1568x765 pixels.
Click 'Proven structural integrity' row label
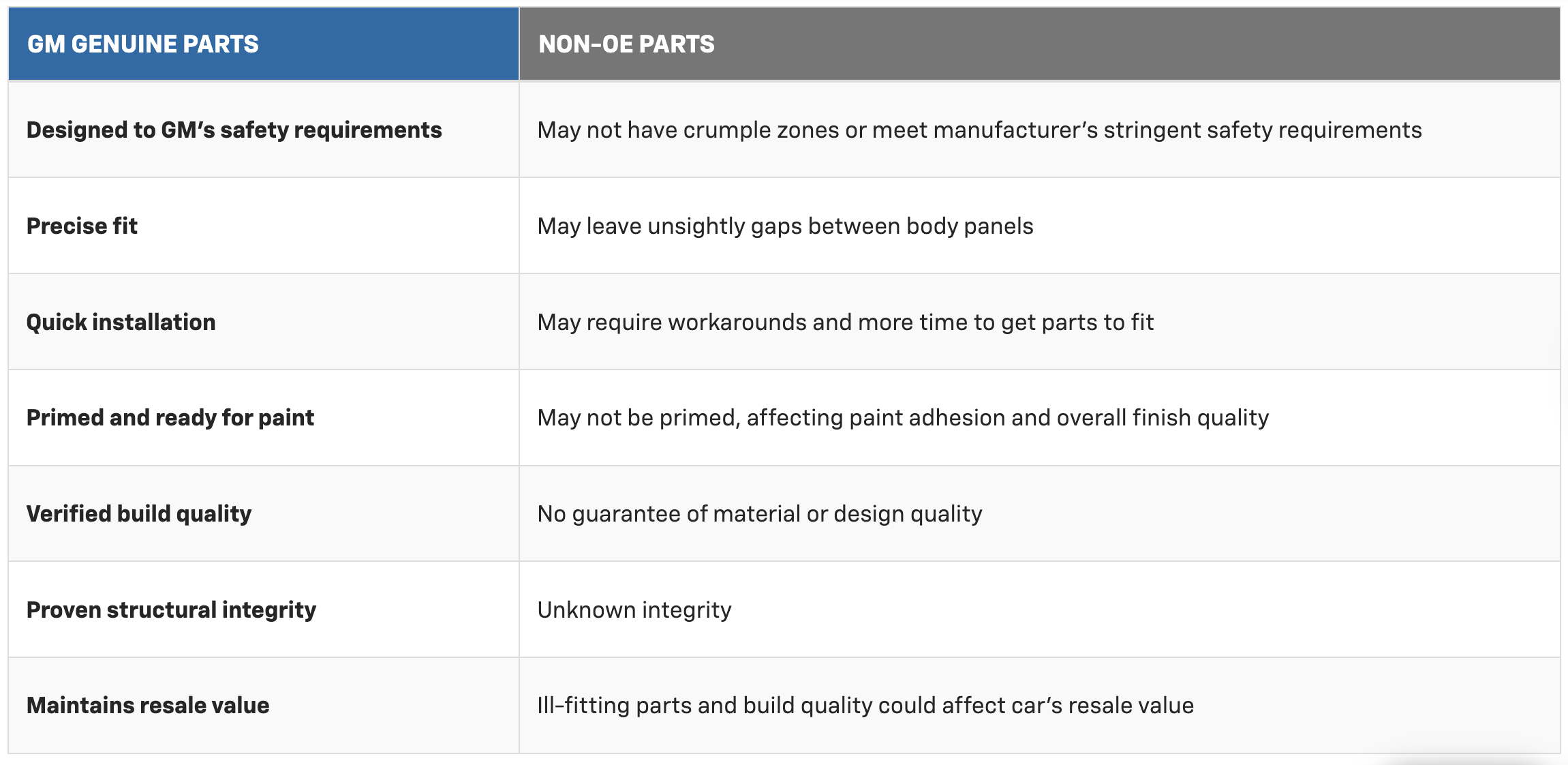pos(171,610)
